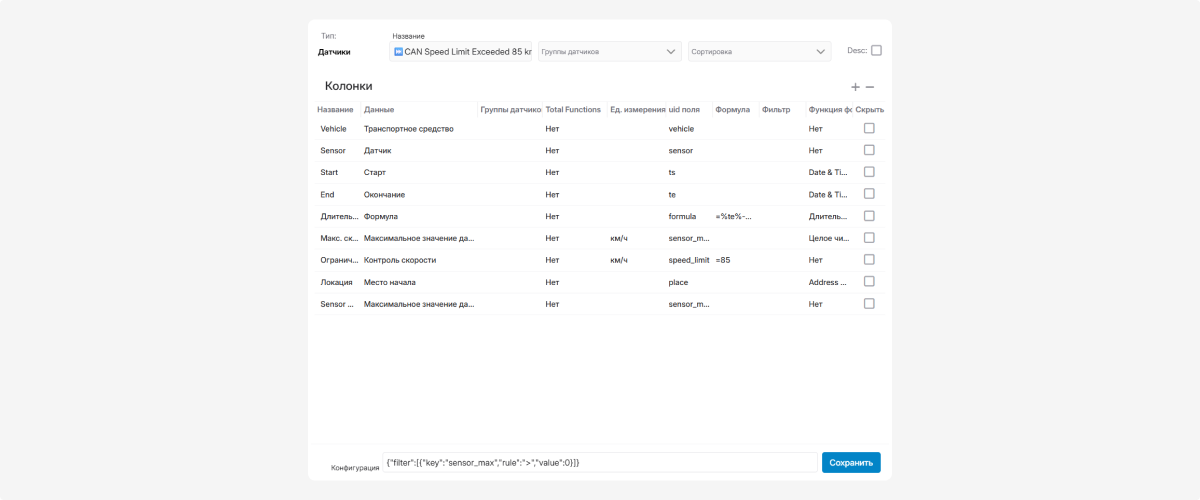Image resolution: width=1200 pixels, height=500 pixels.
Task: Click the place uid cell
Action: [678, 283]
